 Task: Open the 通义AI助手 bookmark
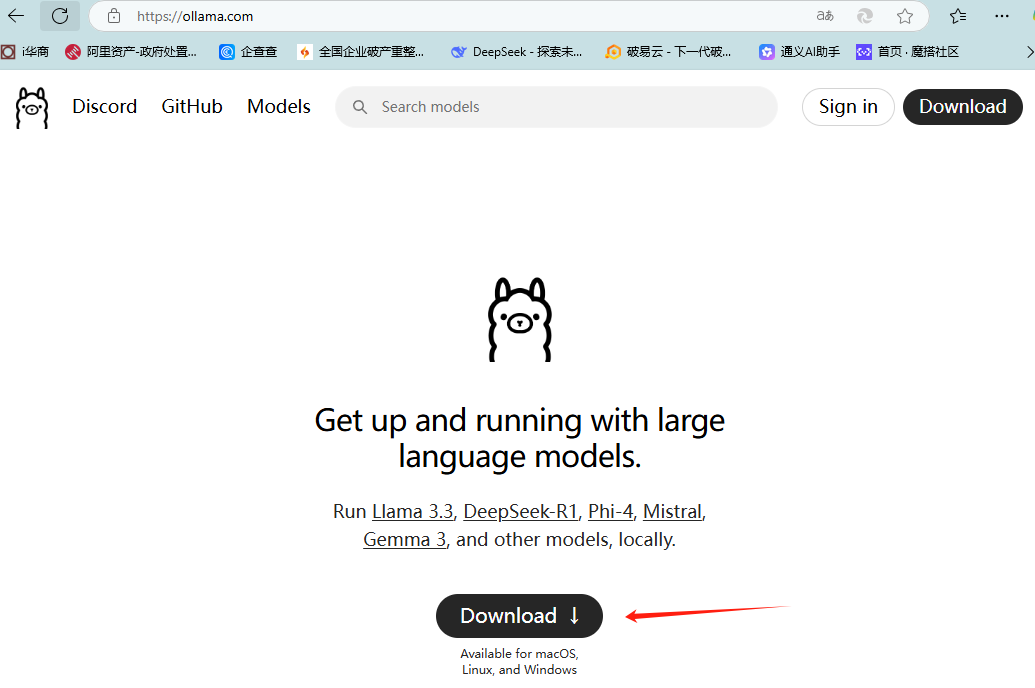[799, 52]
